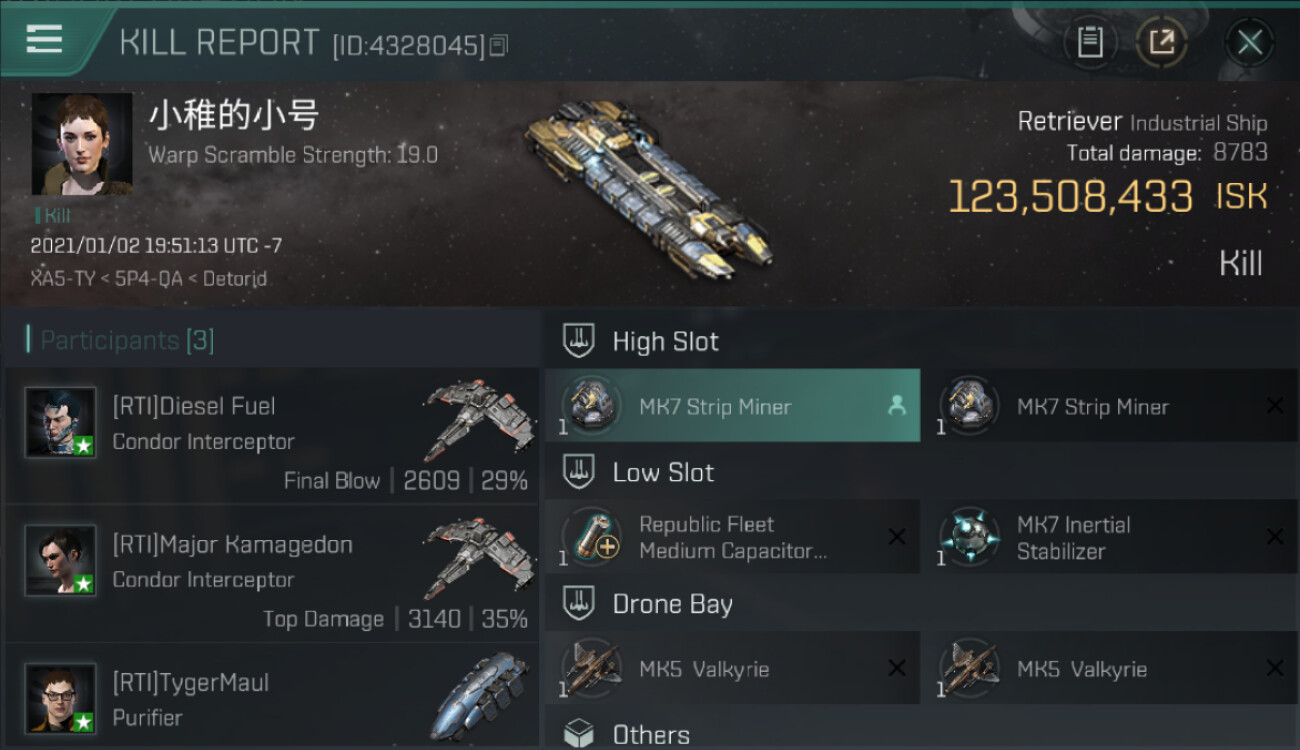This screenshot has width=1300, height=750.
Task: Open the hamburger menu icon
Action: point(44,39)
